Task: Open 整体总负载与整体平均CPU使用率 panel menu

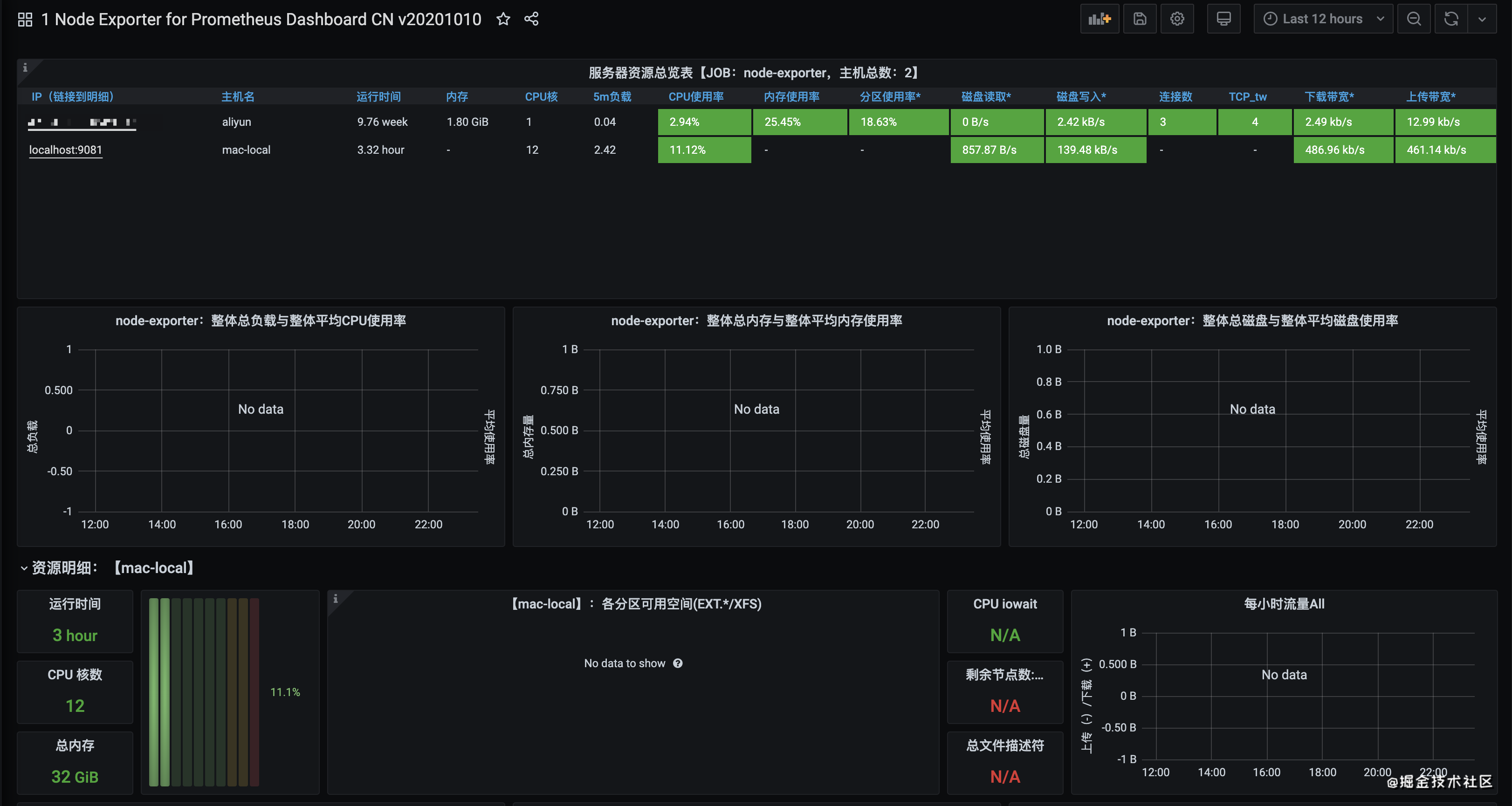Action: pos(261,320)
